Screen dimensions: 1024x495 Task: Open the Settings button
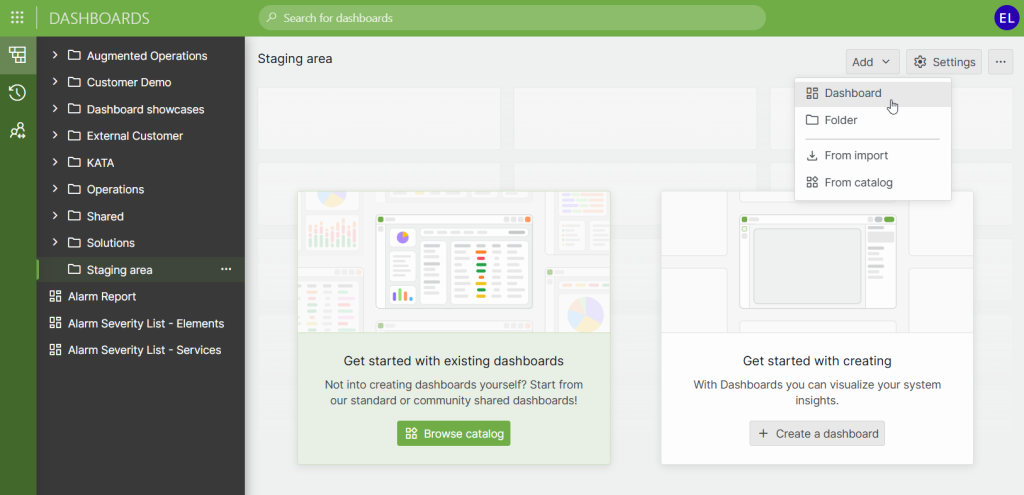944,62
